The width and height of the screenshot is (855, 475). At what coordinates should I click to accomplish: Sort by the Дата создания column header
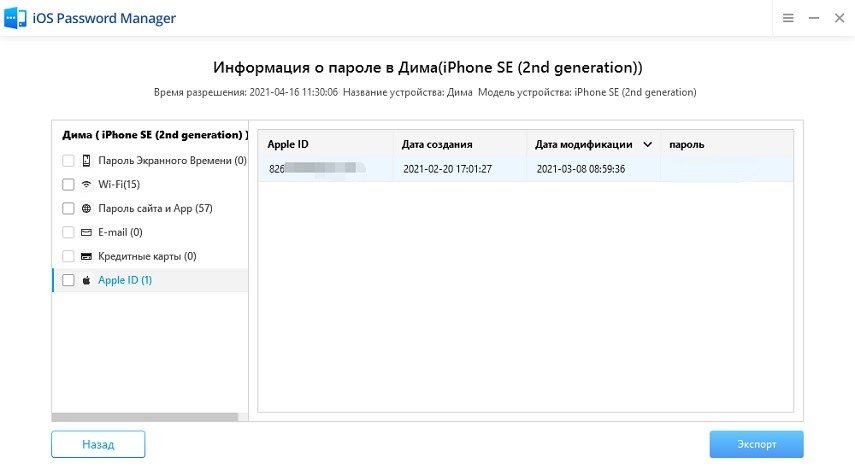[436, 144]
